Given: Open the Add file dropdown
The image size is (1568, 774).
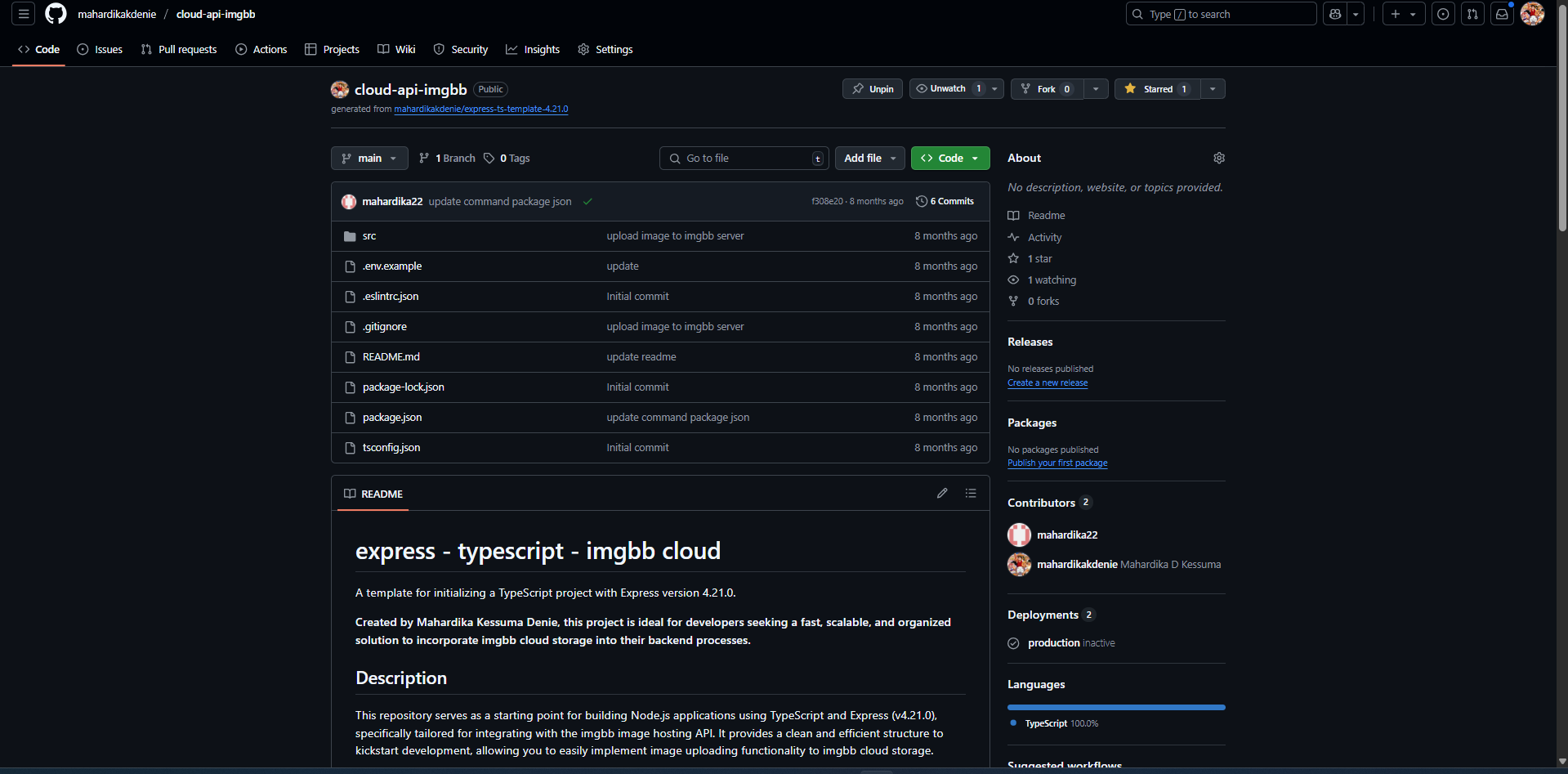Looking at the screenshot, I should pyautogui.click(x=869, y=159).
